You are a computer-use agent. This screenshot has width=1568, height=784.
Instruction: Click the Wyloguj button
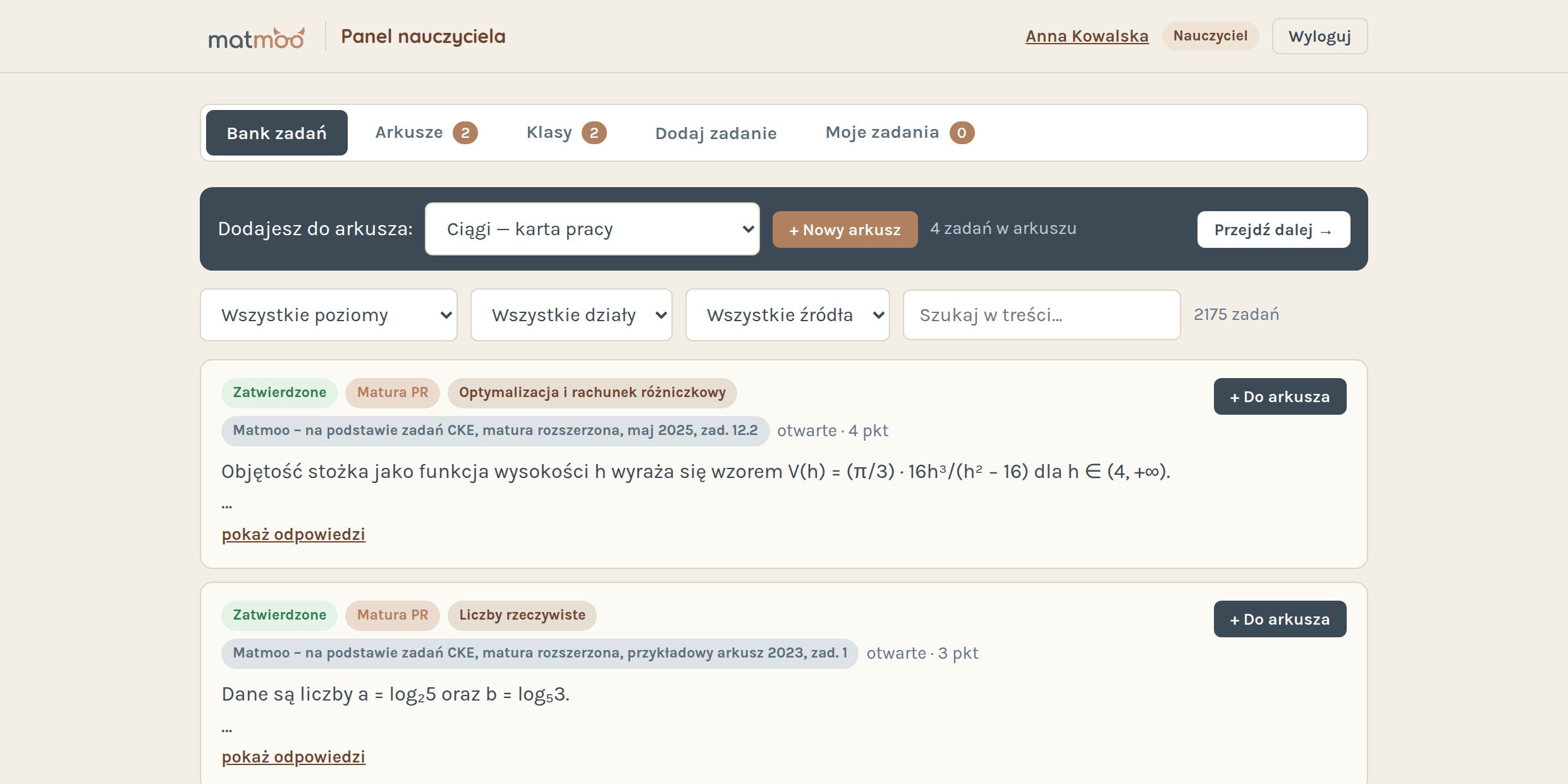click(x=1320, y=36)
